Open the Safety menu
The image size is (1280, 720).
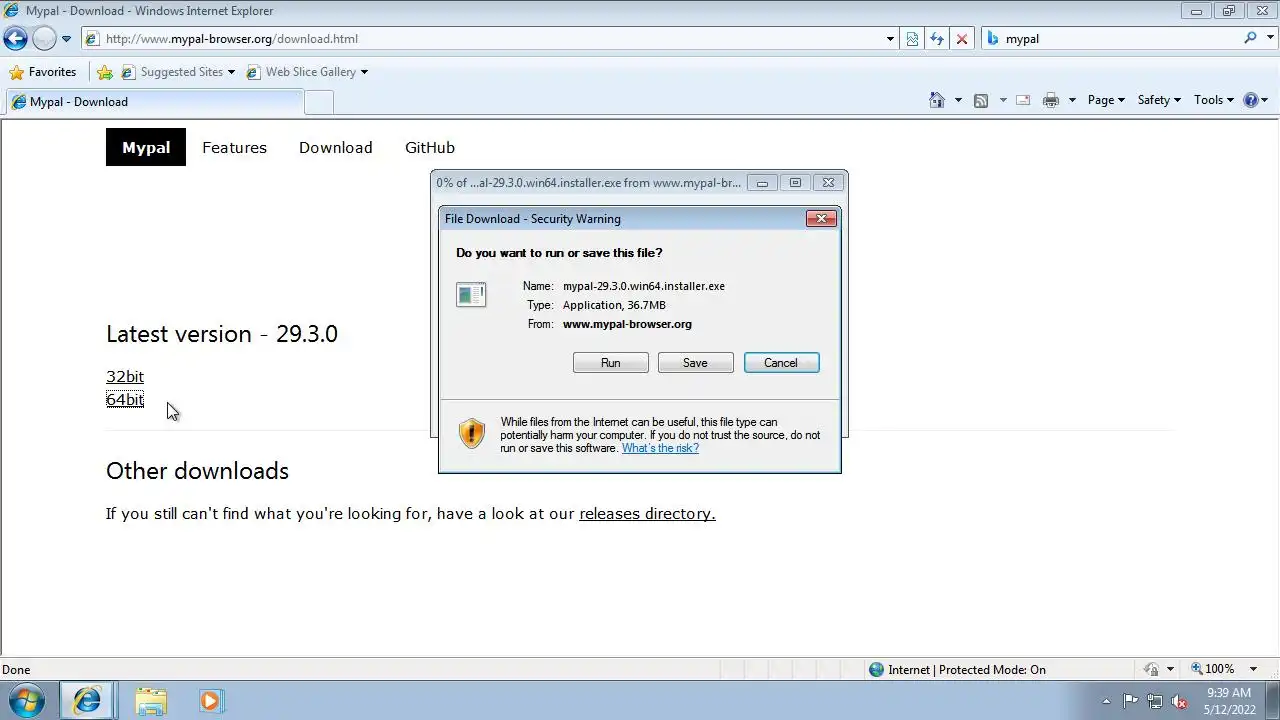[x=1159, y=100]
